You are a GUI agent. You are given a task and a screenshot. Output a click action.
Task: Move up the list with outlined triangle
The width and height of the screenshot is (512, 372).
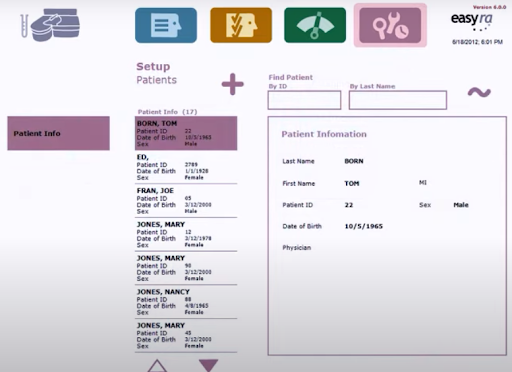(157, 366)
